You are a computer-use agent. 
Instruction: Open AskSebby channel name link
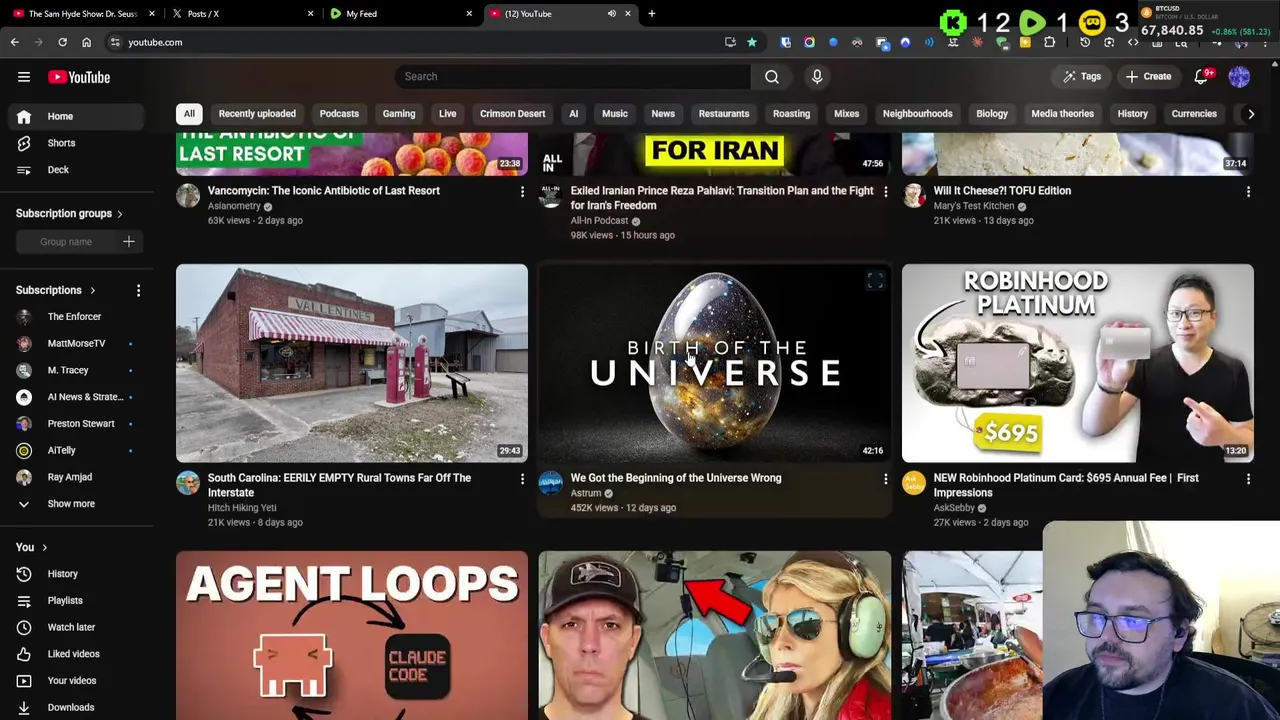[x=954, y=508]
